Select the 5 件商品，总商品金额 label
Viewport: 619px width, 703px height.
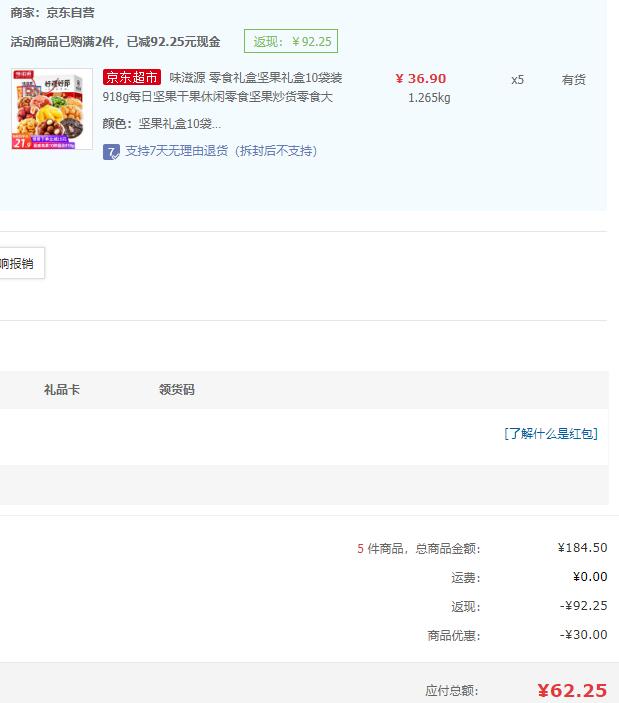click(419, 548)
